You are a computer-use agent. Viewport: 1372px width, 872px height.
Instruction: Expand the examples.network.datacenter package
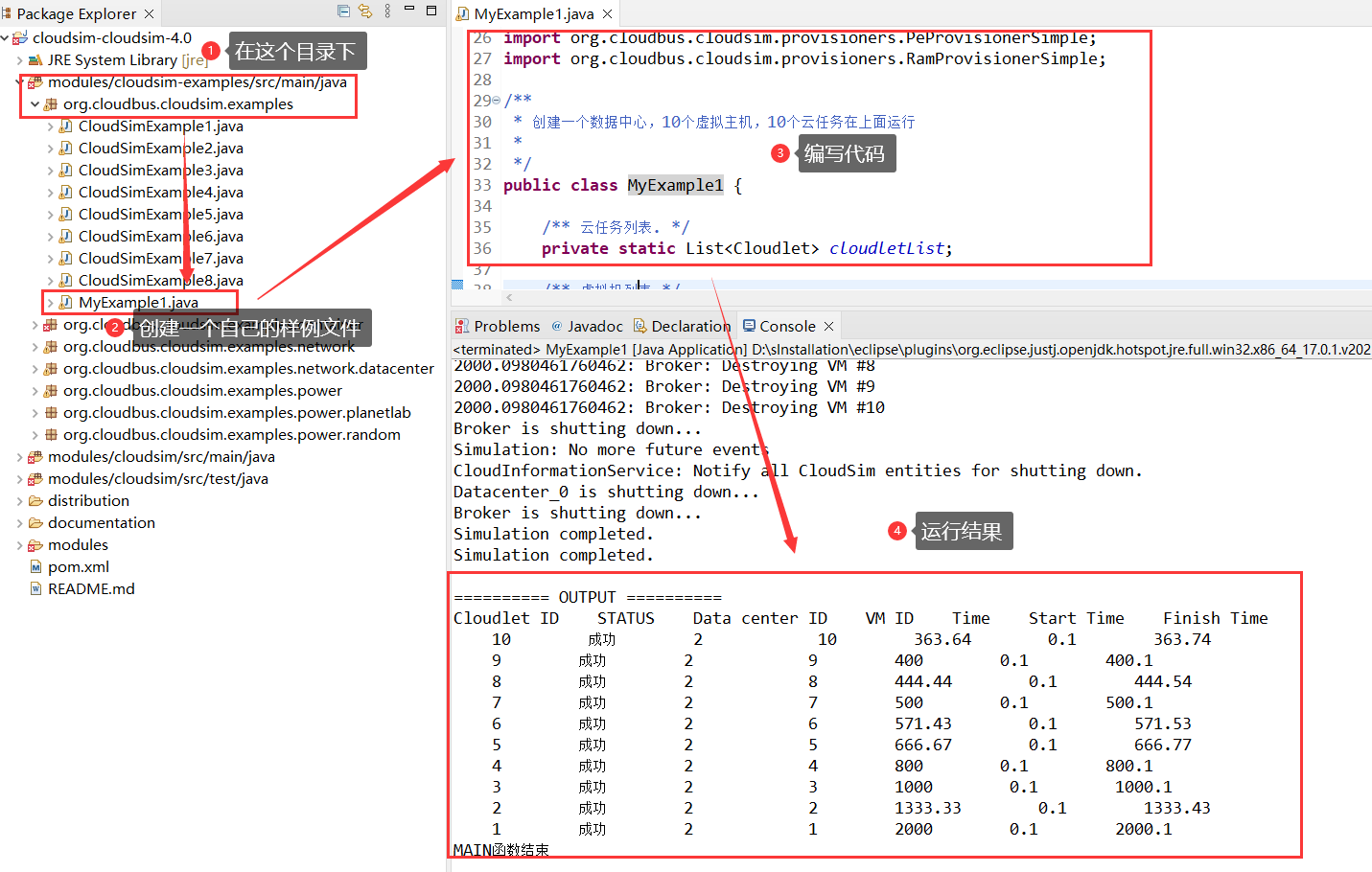[35, 369]
